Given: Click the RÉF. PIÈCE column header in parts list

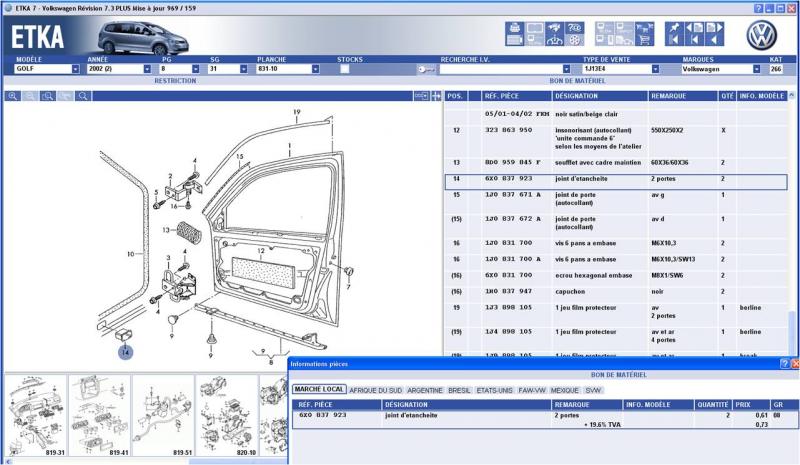Looking at the screenshot, I should pos(516,96).
